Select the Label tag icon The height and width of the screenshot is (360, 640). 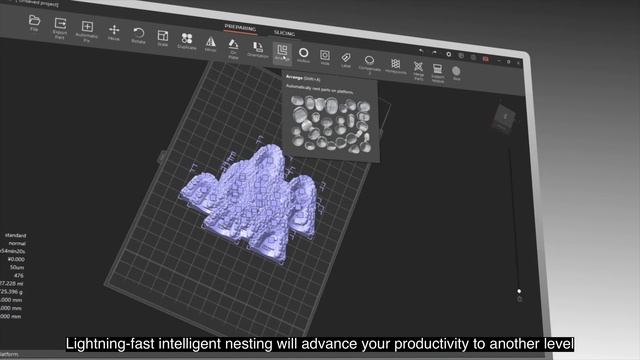[x=346, y=58]
